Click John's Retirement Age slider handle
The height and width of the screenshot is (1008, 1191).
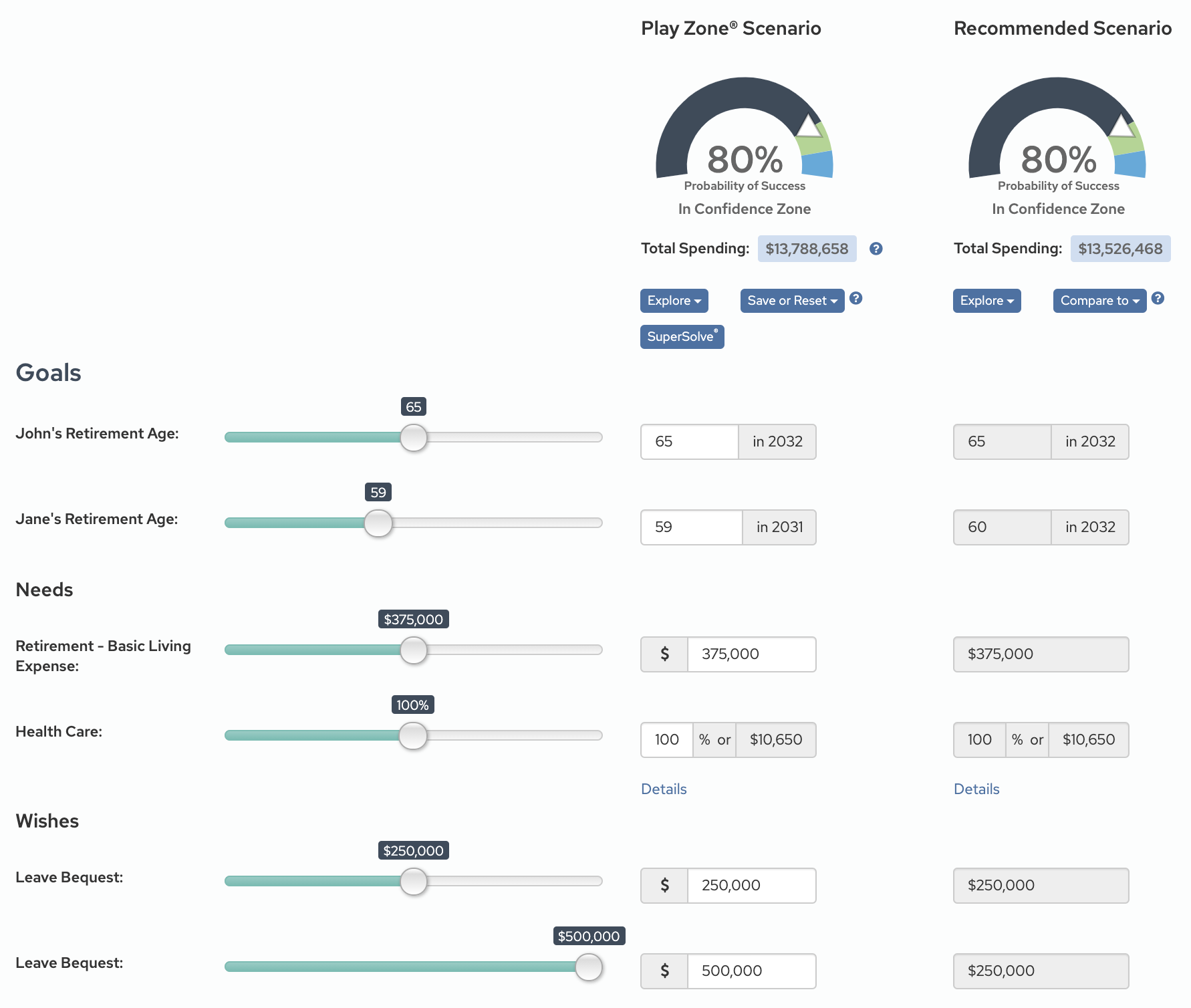(x=414, y=438)
